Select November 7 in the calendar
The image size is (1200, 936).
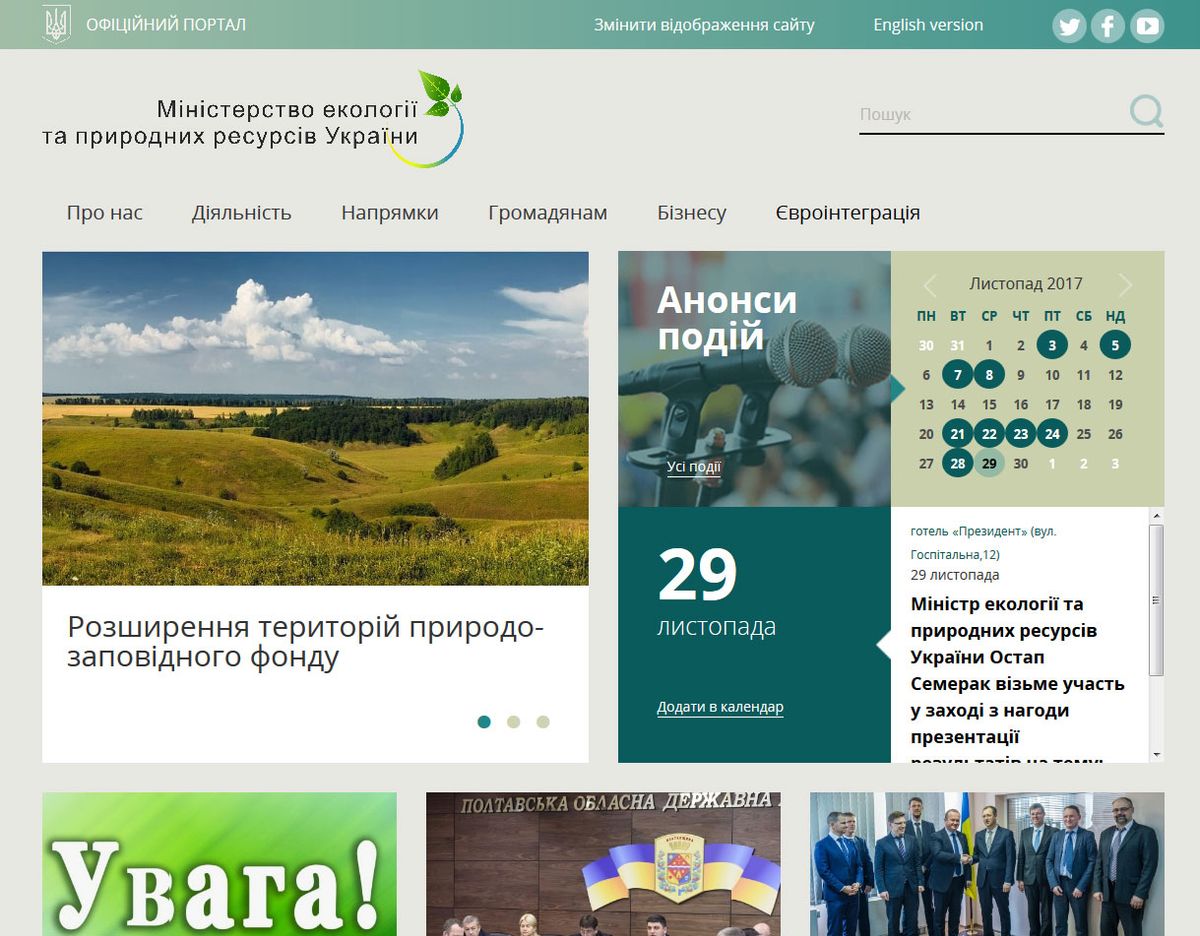958,375
